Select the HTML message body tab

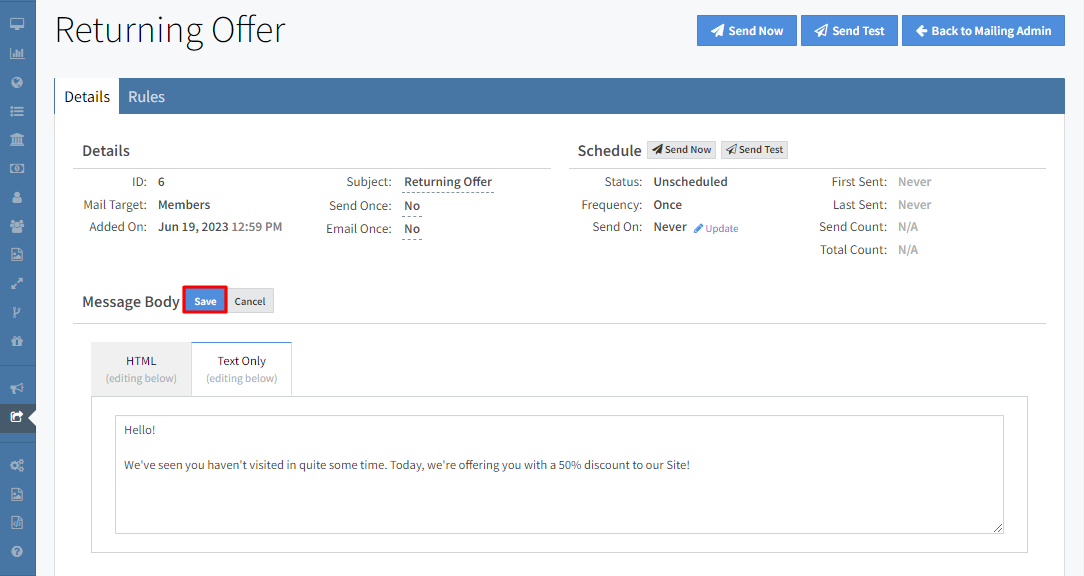(x=141, y=369)
